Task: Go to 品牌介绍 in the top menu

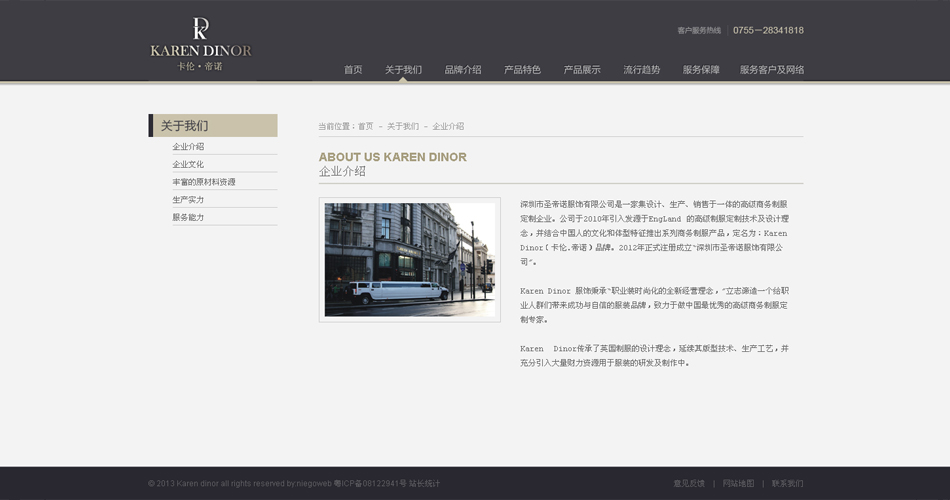Action: 463,70
